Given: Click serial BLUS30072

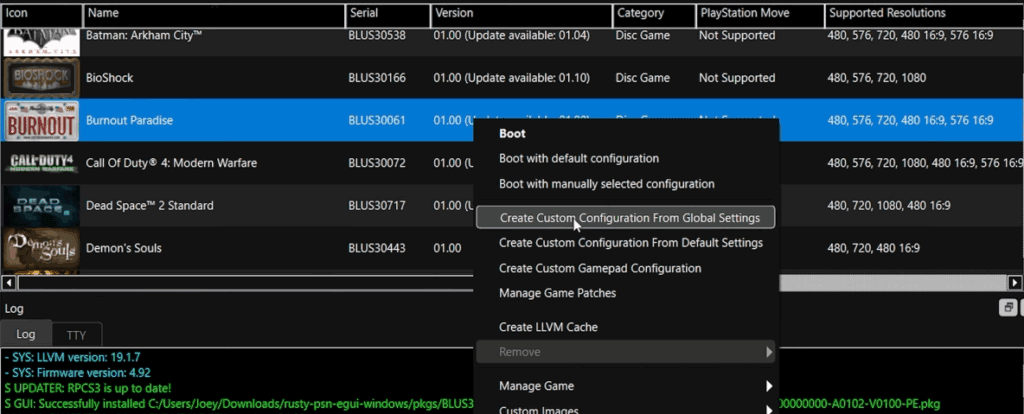Looking at the screenshot, I should [377, 163].
